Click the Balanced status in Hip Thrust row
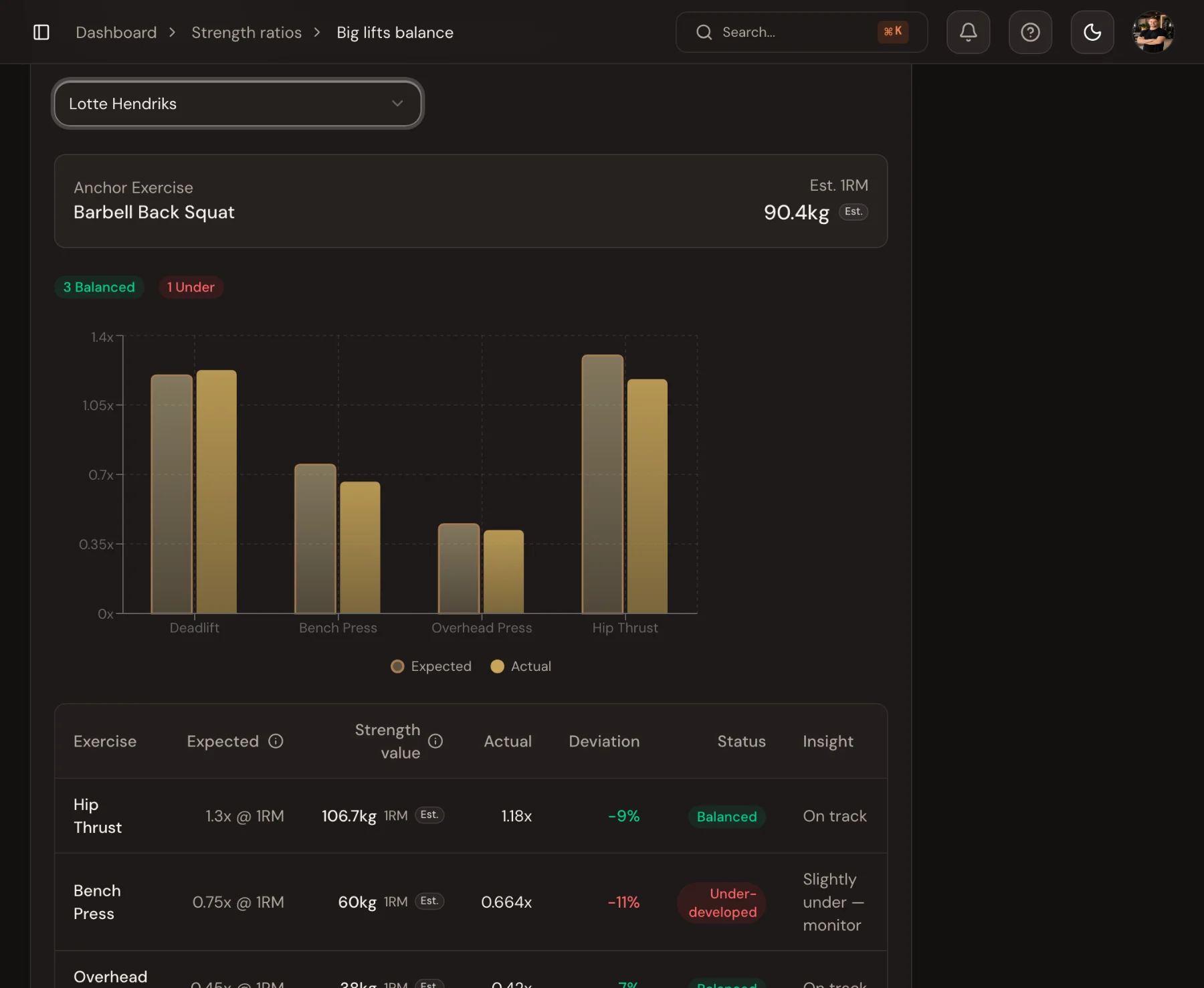1204x988 pixels. tap(726, 817)
